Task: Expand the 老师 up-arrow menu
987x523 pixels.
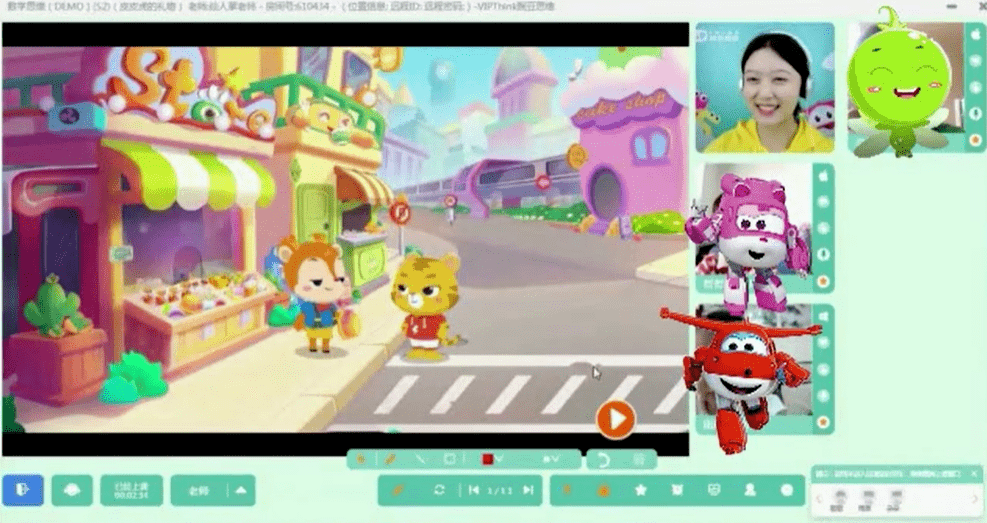Action: pos(241,490)
